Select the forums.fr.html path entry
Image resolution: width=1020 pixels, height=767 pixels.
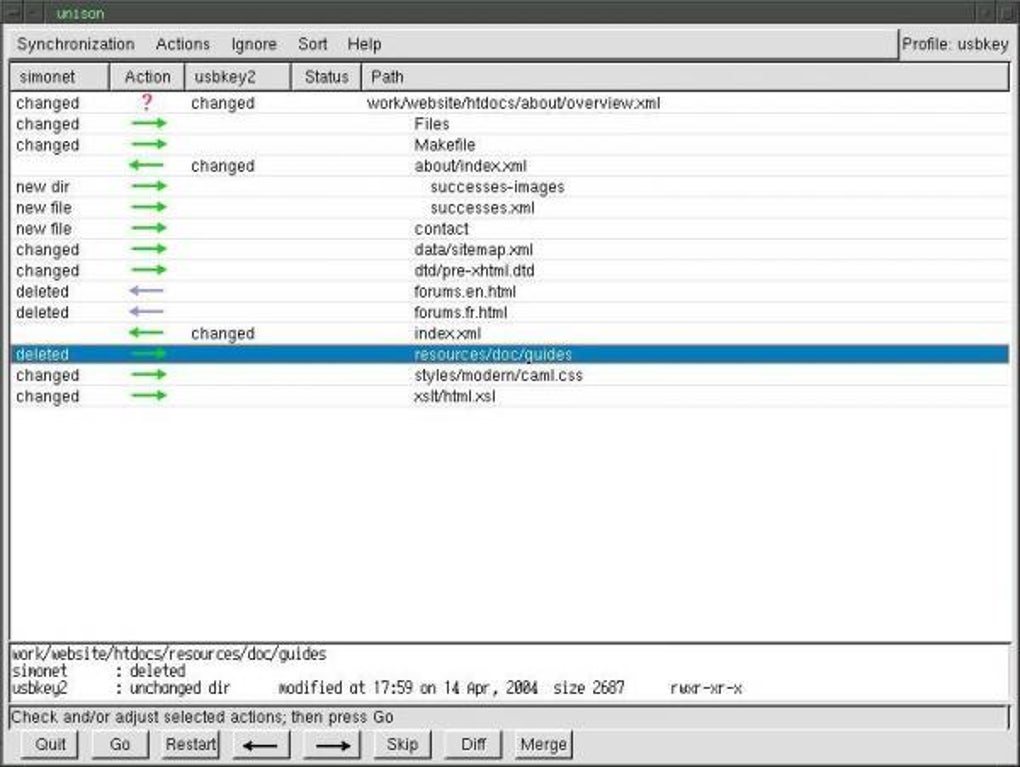click(x=460, y=312)
